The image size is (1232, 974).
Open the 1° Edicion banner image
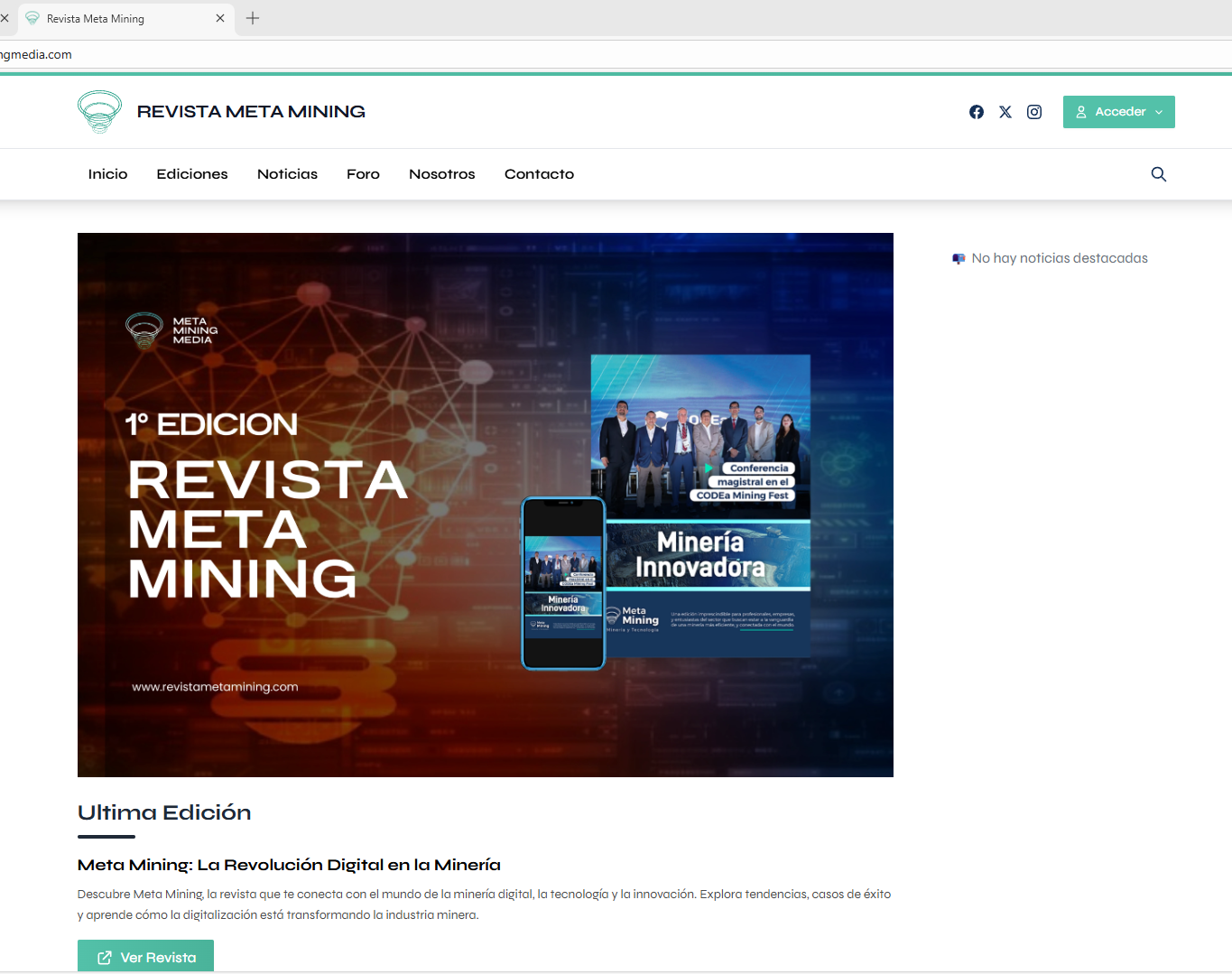click(486, 505)
